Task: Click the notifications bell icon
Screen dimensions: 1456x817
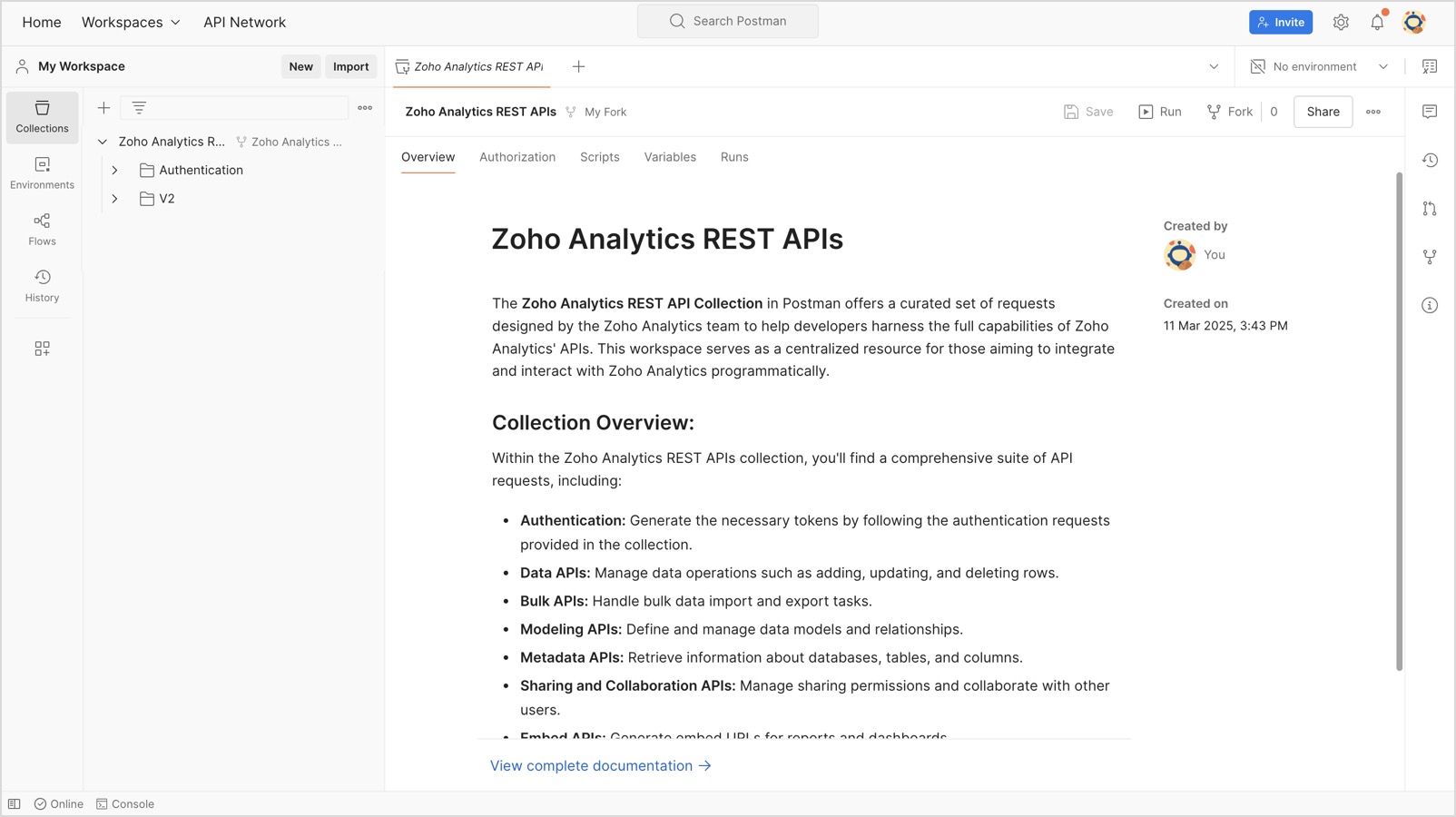Action: (x=1377, y=23)
